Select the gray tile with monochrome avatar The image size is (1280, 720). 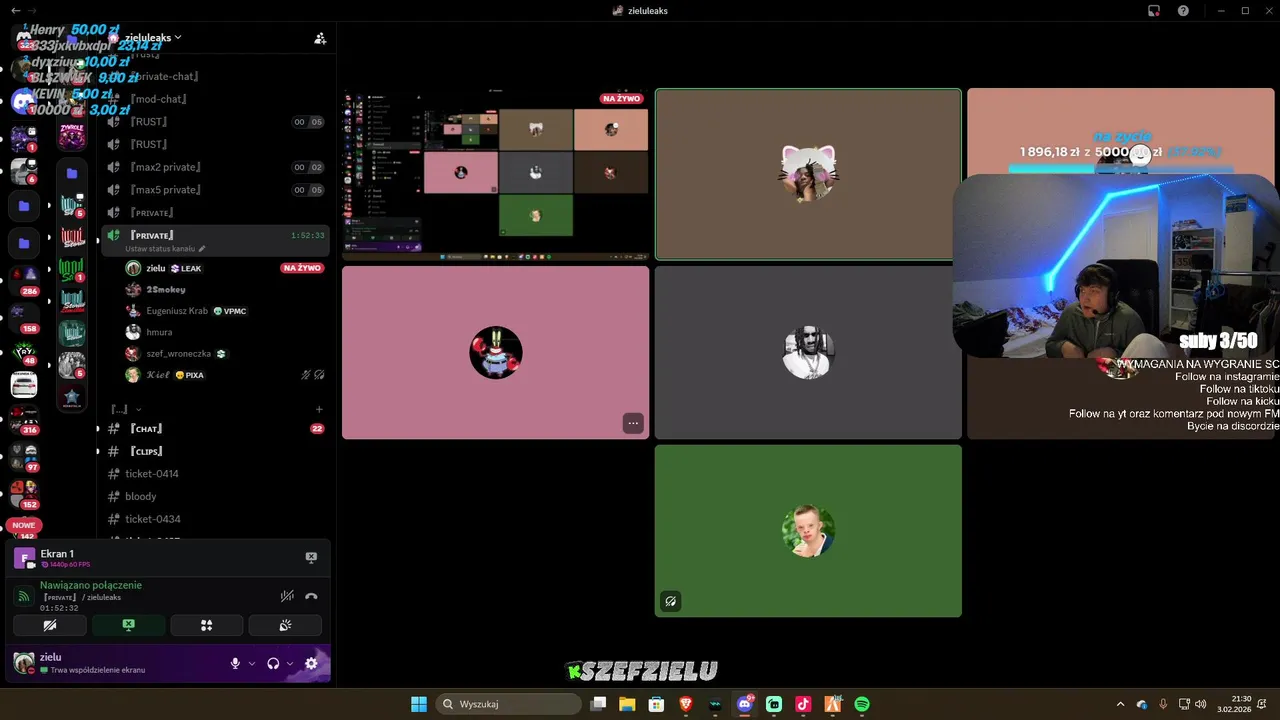click(x=808, y=352)
